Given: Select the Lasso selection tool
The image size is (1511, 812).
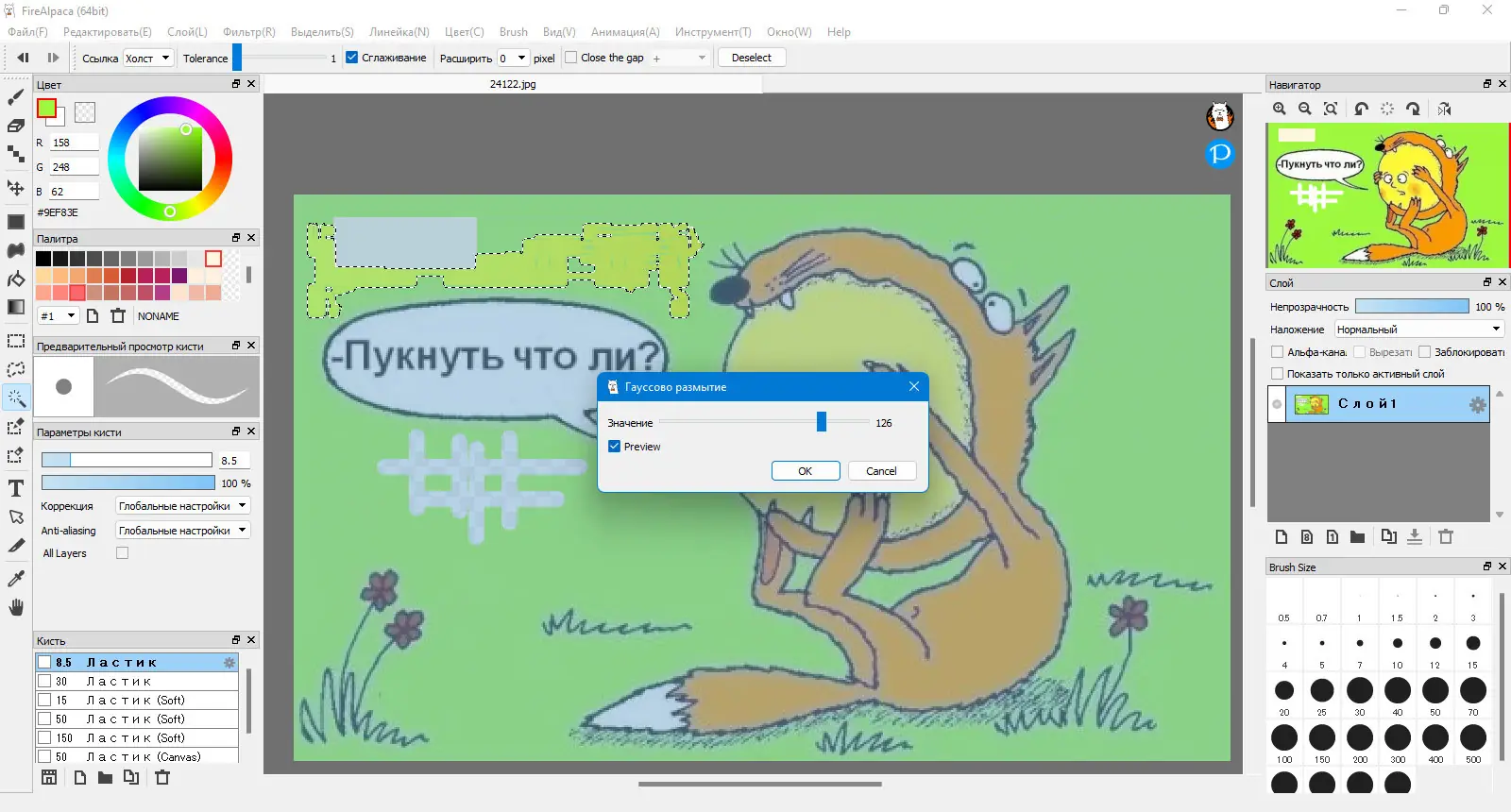Looking at the screenshot, I should tap(16, 369).
